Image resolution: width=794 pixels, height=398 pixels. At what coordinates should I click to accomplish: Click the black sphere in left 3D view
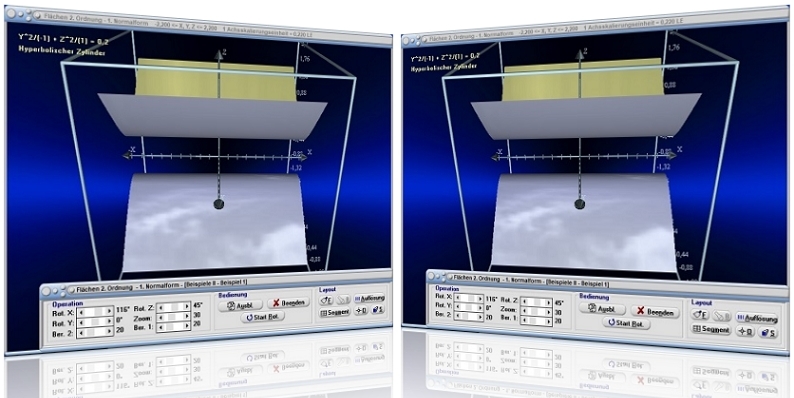click(219, 204)
